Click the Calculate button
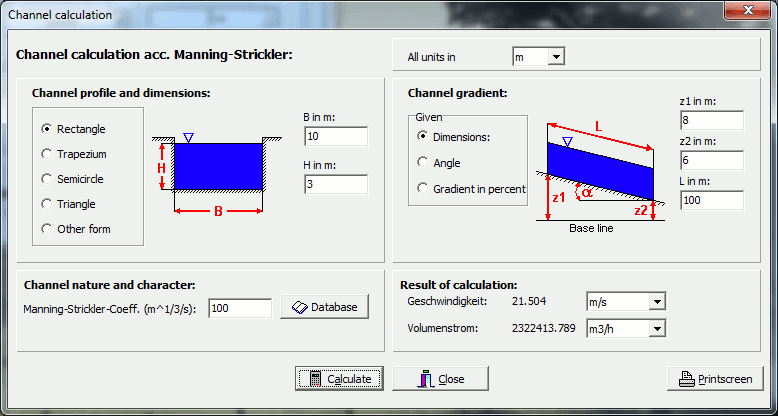 339,379
